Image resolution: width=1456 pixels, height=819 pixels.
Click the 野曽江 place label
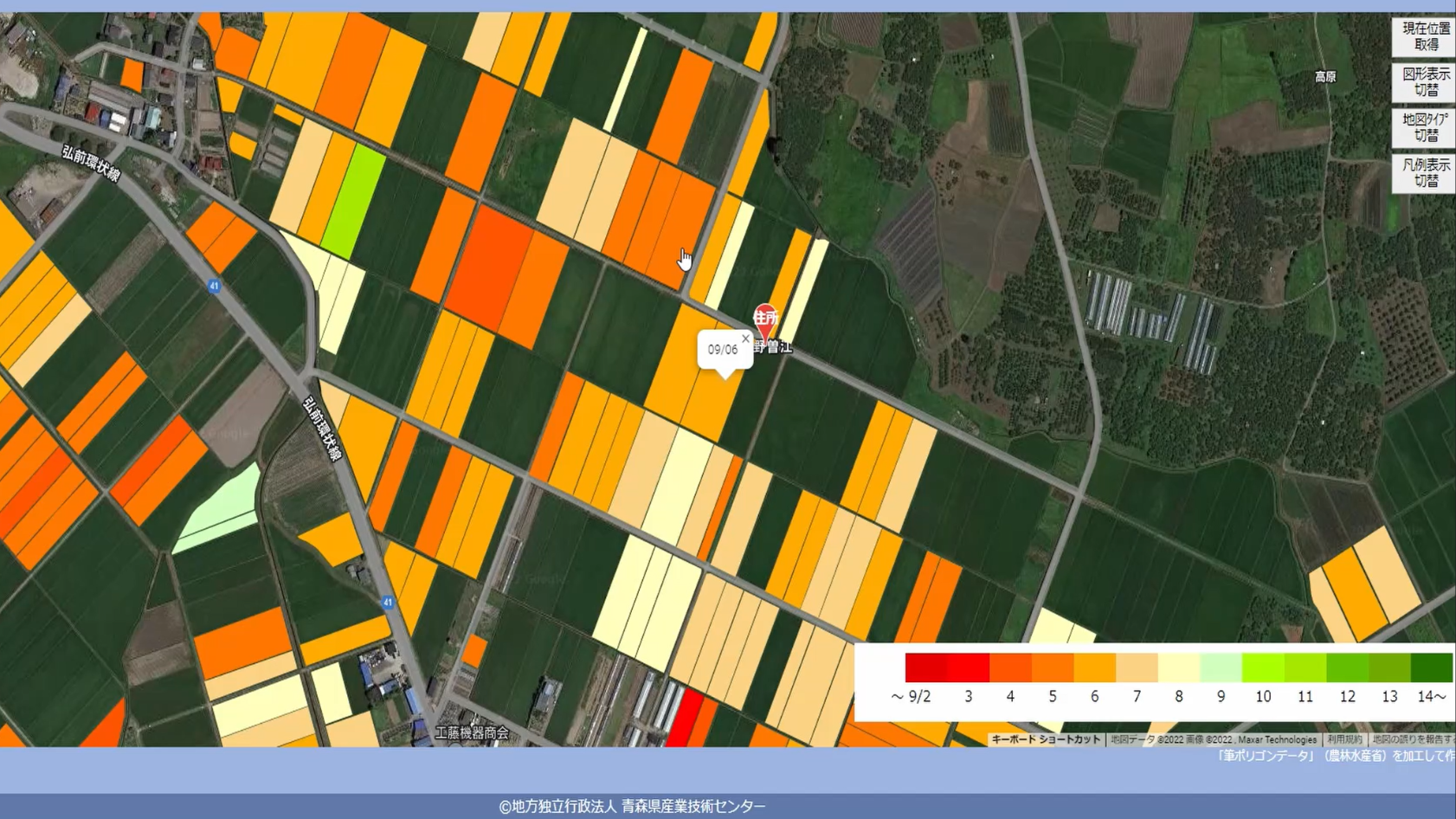point(772,346)
